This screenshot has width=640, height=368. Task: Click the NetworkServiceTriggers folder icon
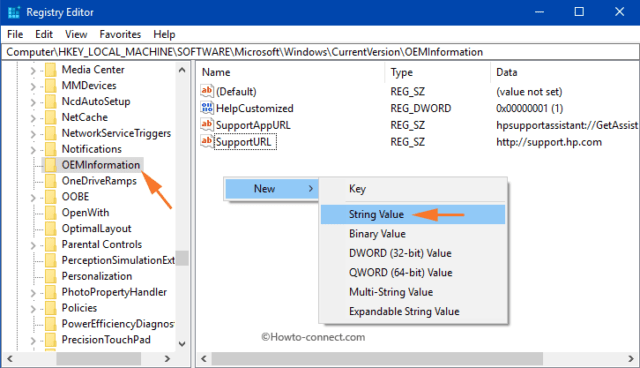pos(51,133)
